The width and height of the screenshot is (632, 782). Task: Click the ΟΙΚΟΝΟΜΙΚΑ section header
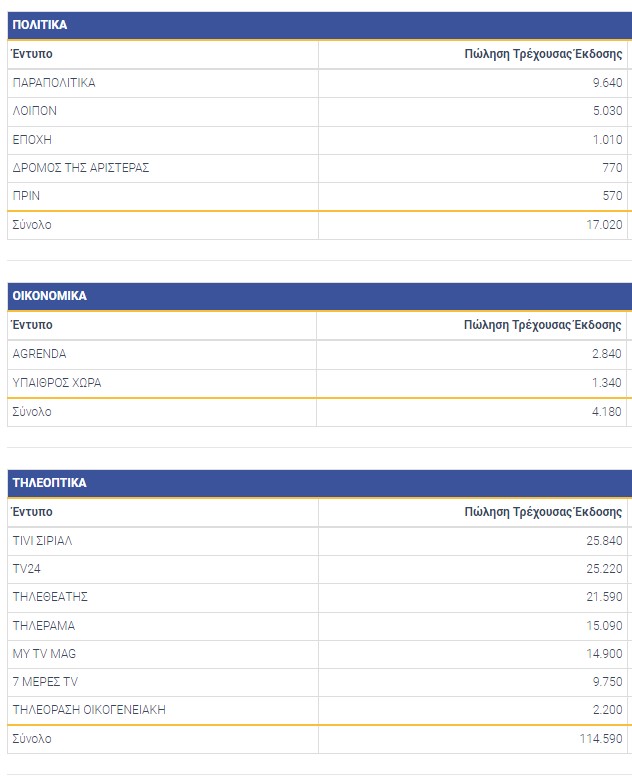coord(49,296)
